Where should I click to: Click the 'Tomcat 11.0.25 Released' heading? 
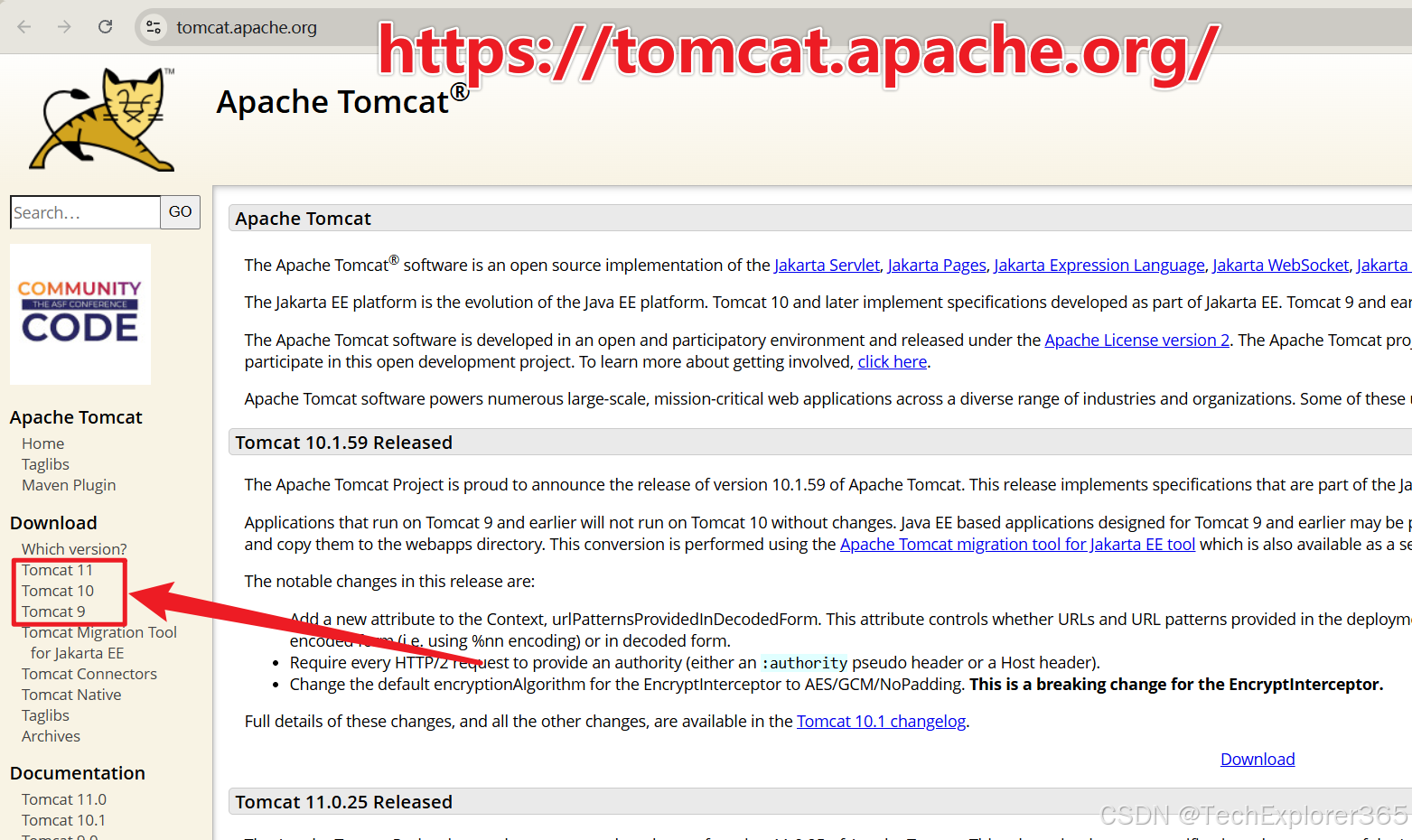coord(344,802)
